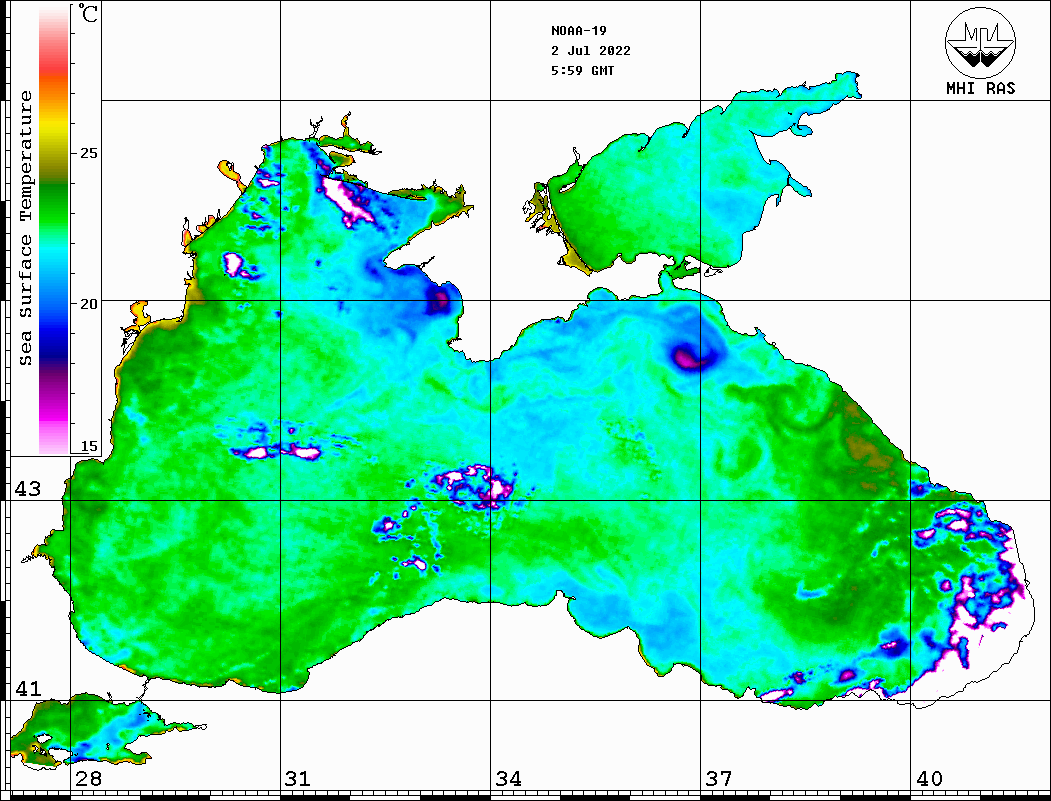Click longitude label '28'
This screenshot has height=801, width=1051.
coord(88,779)
